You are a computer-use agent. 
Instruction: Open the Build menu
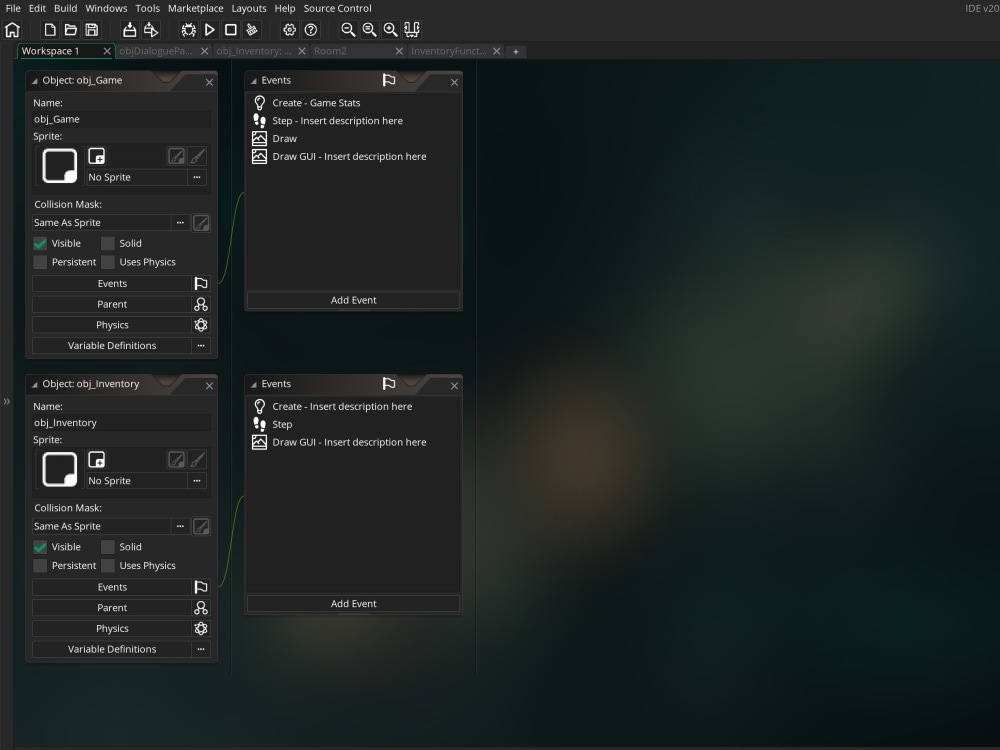click(x=65, y=8)
